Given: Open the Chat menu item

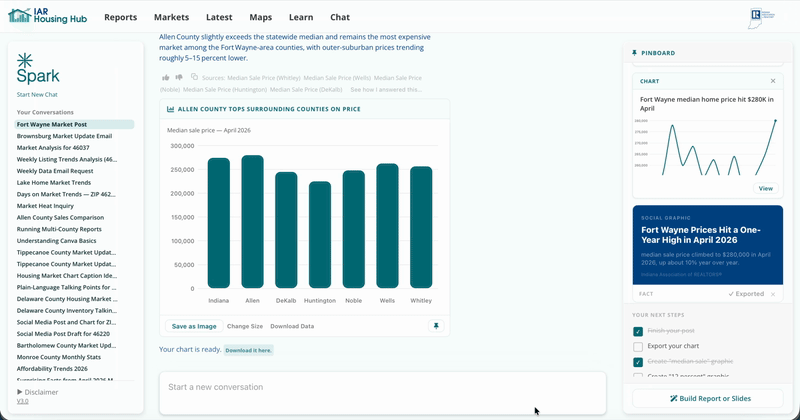Looking at the screenshot, I should (x=340, y=17).
